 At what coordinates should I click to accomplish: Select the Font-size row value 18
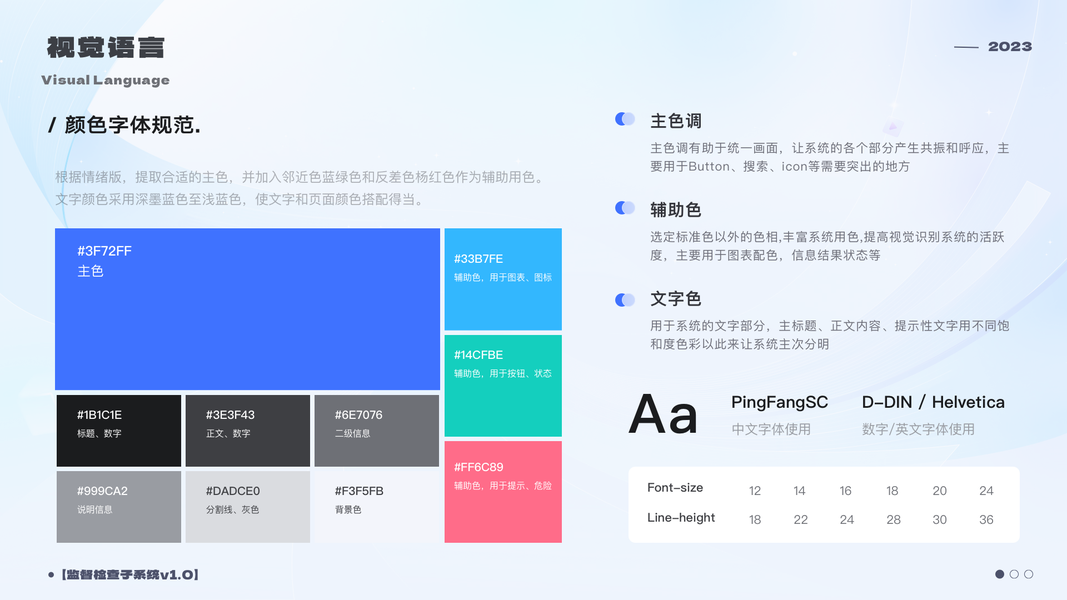tap(892, 490)
